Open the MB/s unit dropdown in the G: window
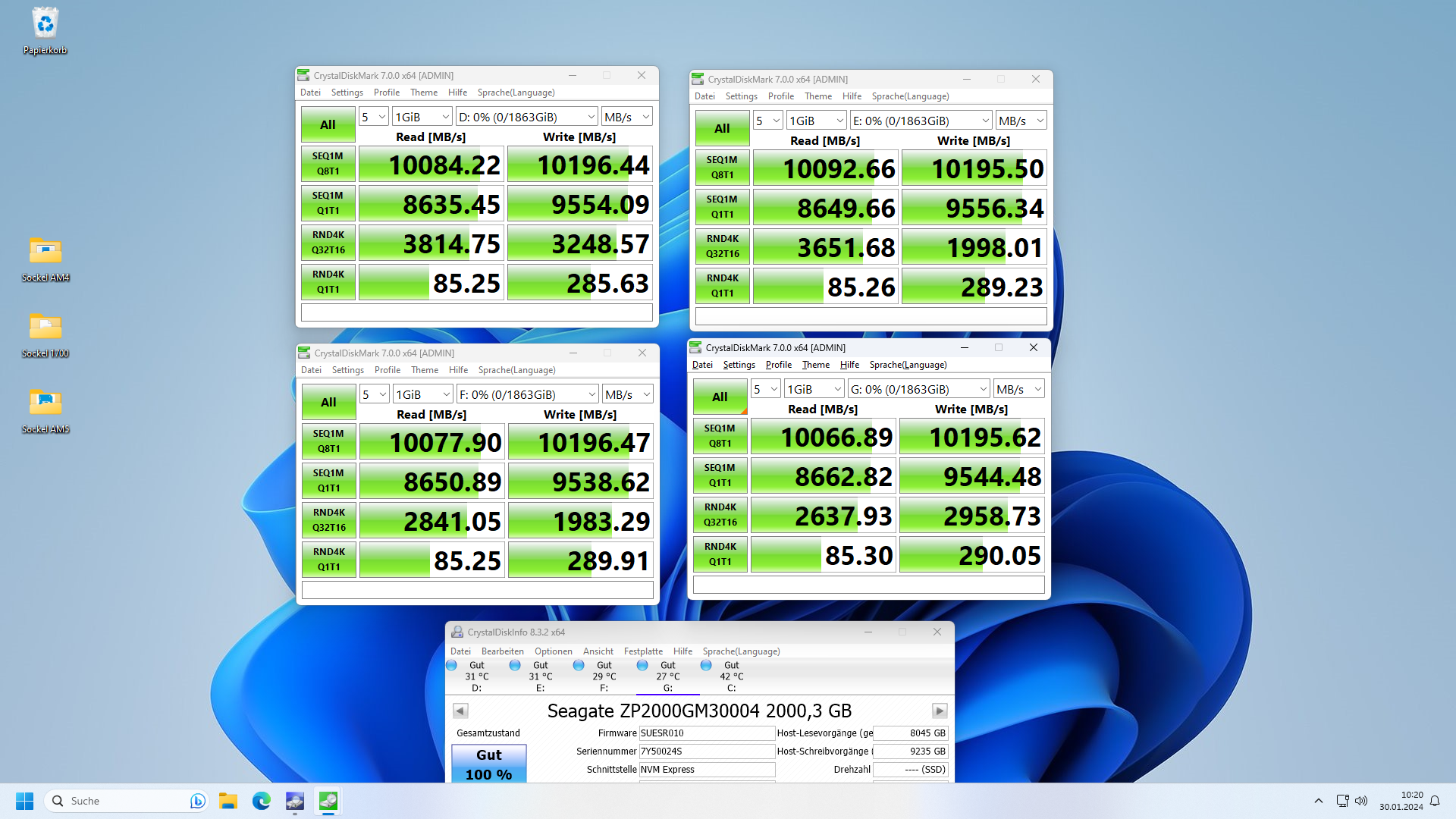This screenshot has height=819, width=1456. point(1018,388)
